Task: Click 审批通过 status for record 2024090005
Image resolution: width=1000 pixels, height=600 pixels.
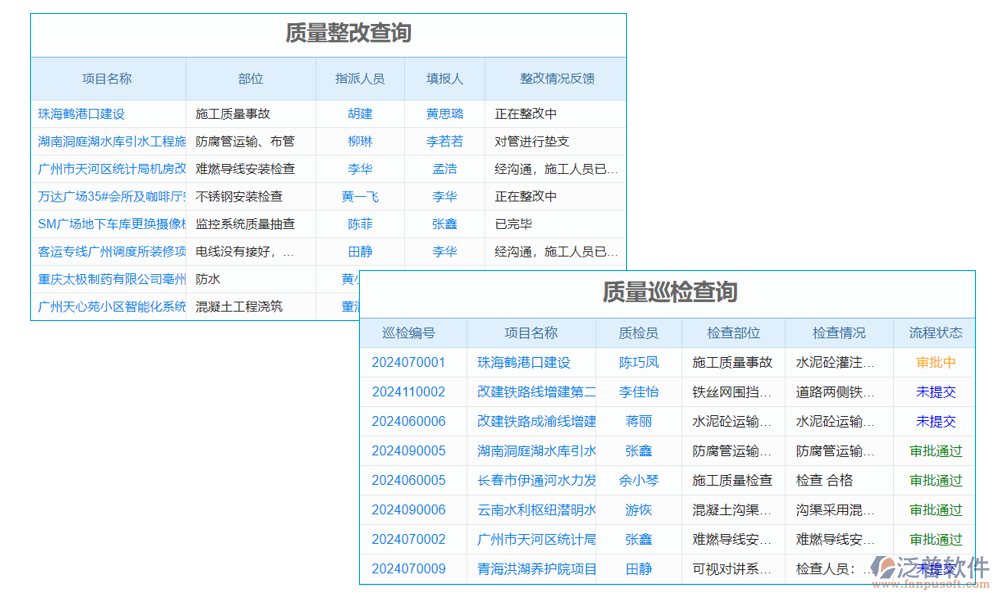Action: click(x=933, y=451)
